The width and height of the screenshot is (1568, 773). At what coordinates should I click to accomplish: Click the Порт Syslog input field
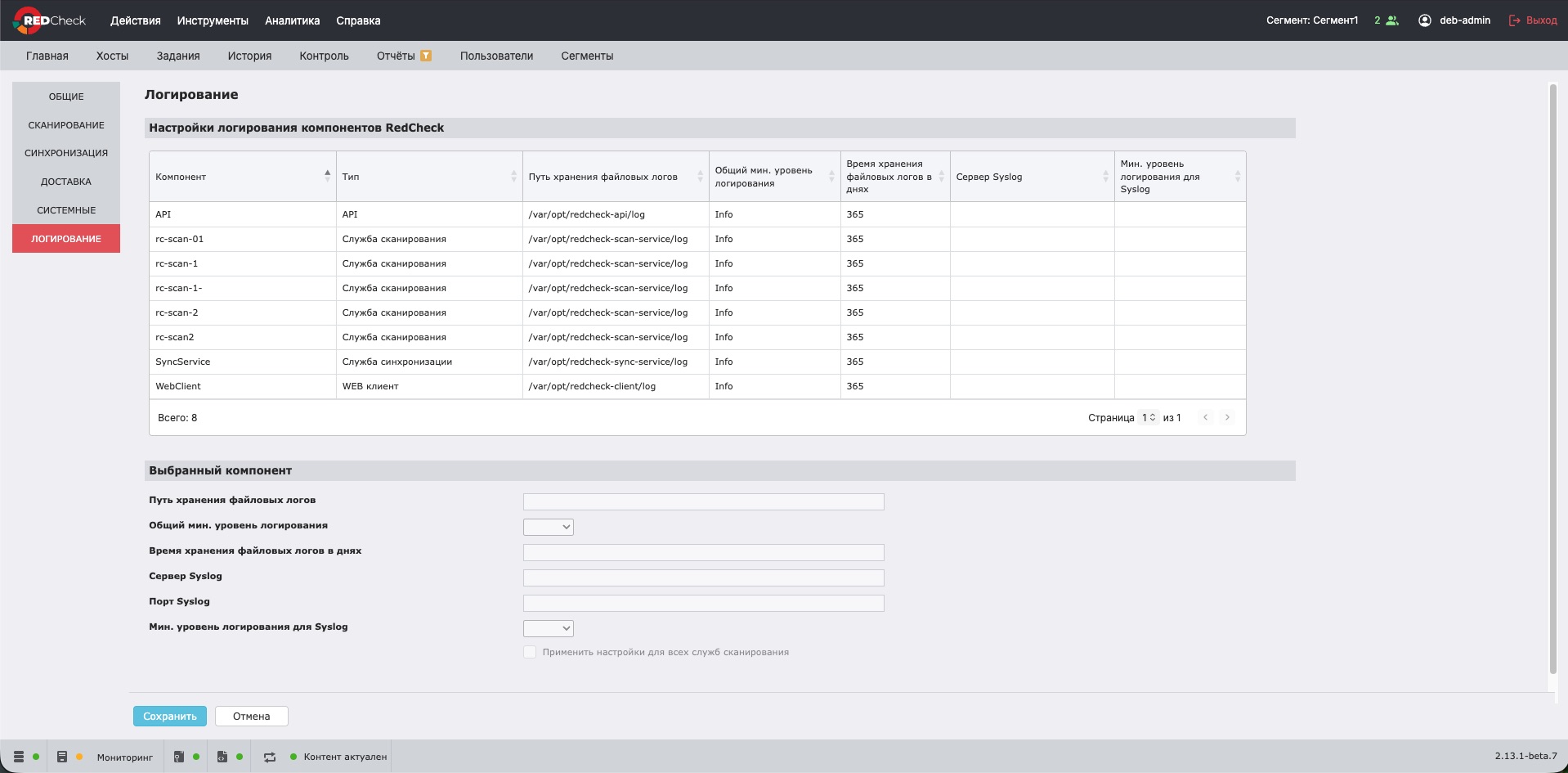tap(704, 603)
